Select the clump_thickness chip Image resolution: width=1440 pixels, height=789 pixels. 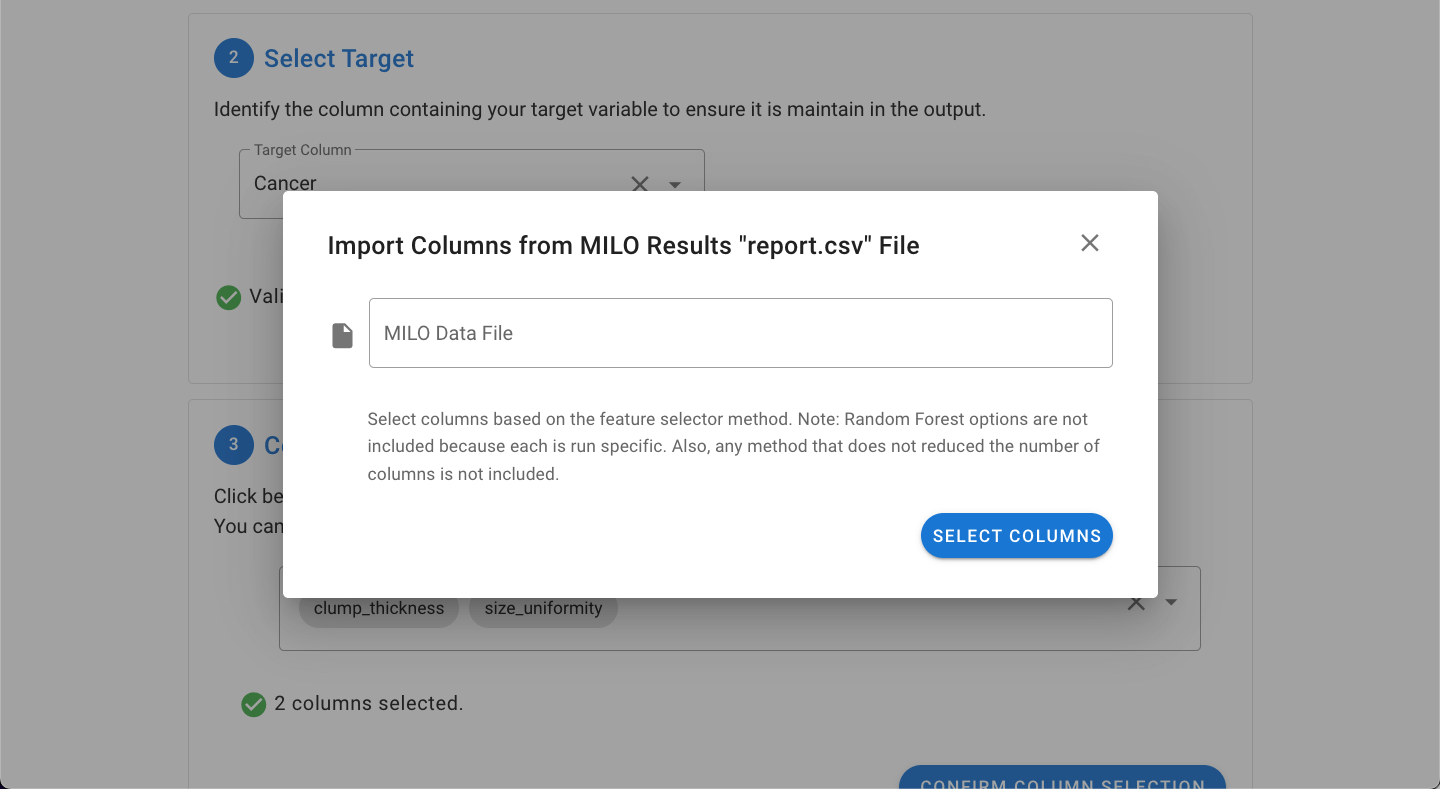click(379, 608)
